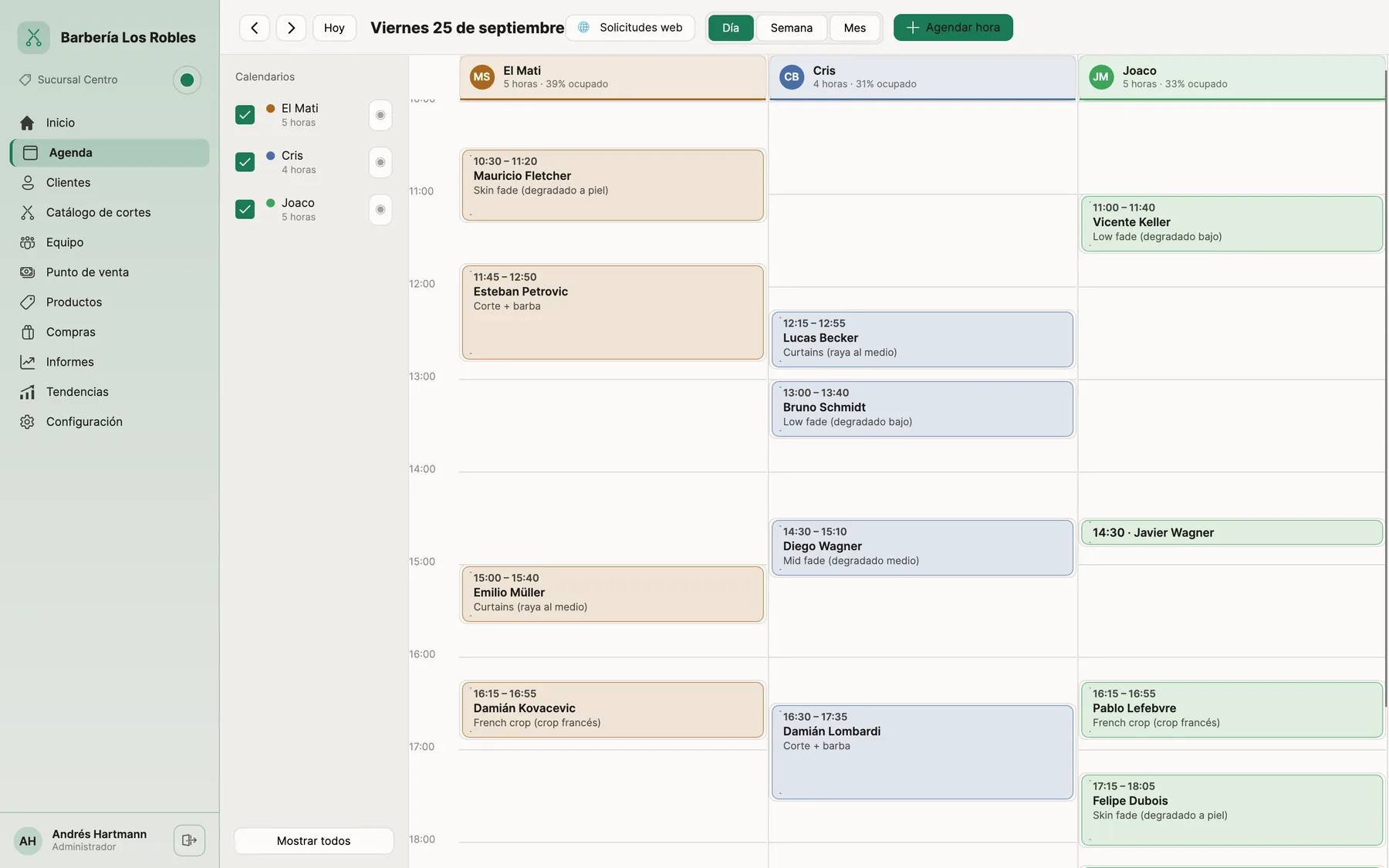Image resolution: width=1389 pixels, height=868 pixels.
Task: Click the MS avatar of El Mati
Action: click(482, 77)
